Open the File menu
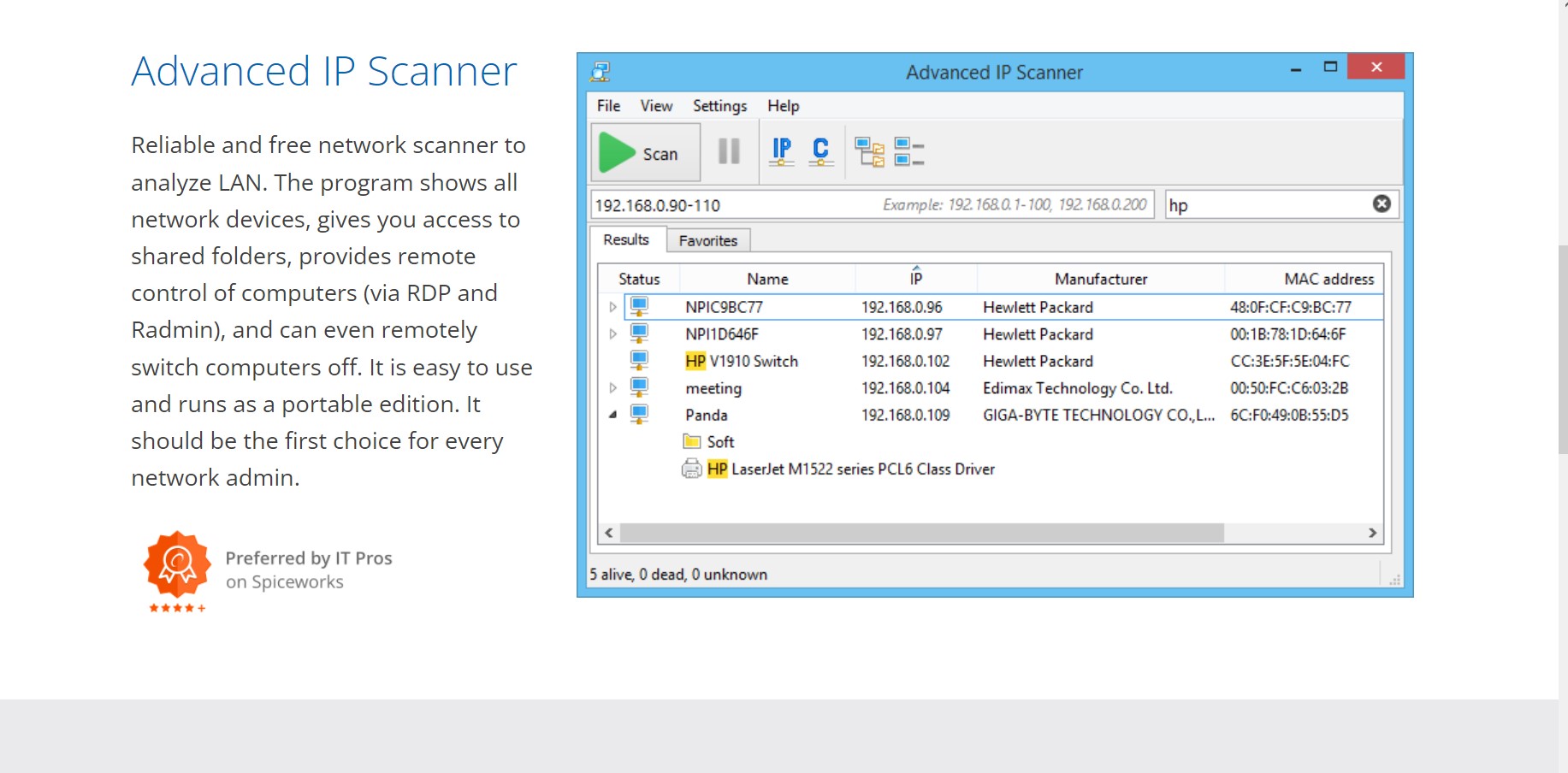The image size is (1568, 773). (608, 106)
